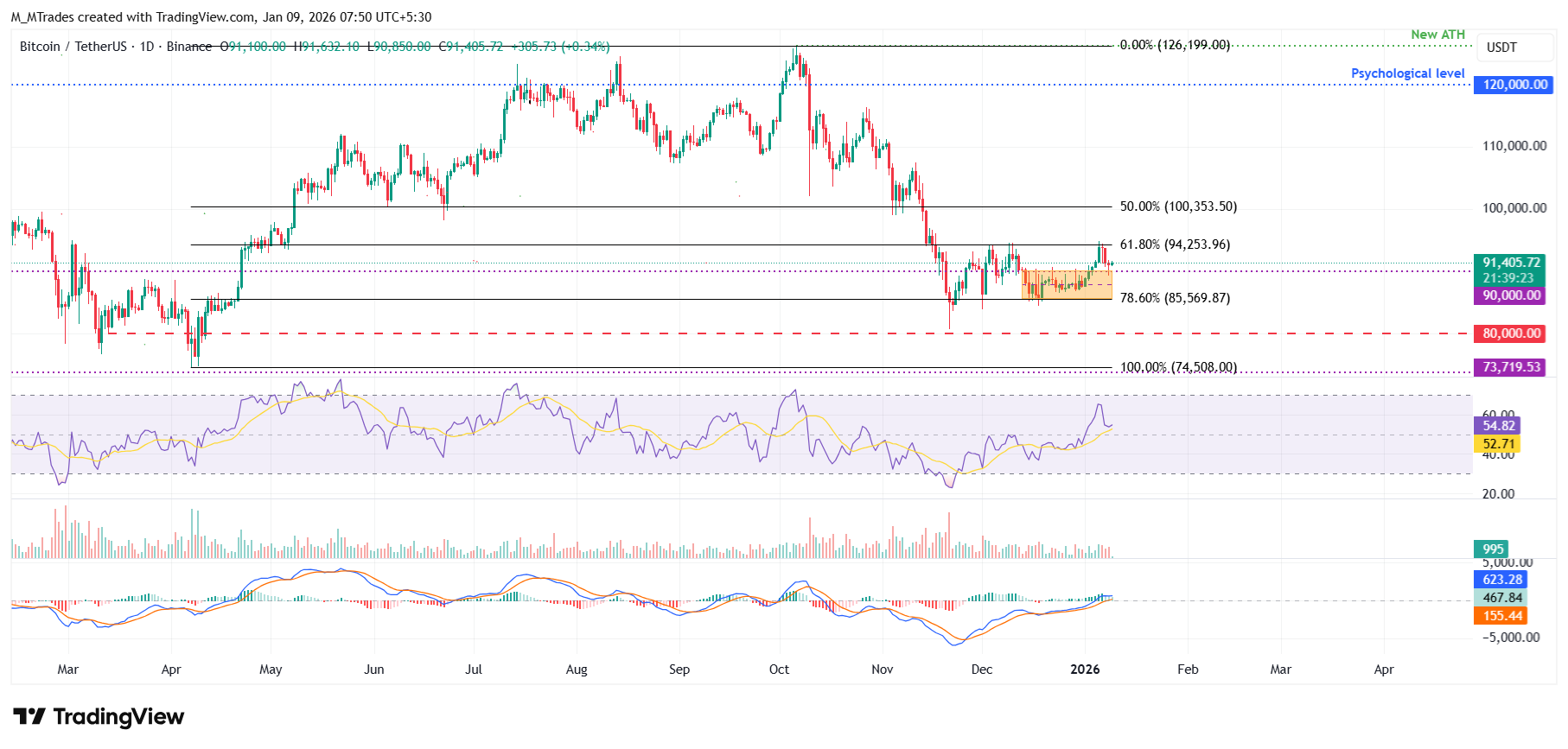This screenshot has width=1568, height=749.
Task: Click the yellow RSI average label 52.71
Action: point(1498,444)
